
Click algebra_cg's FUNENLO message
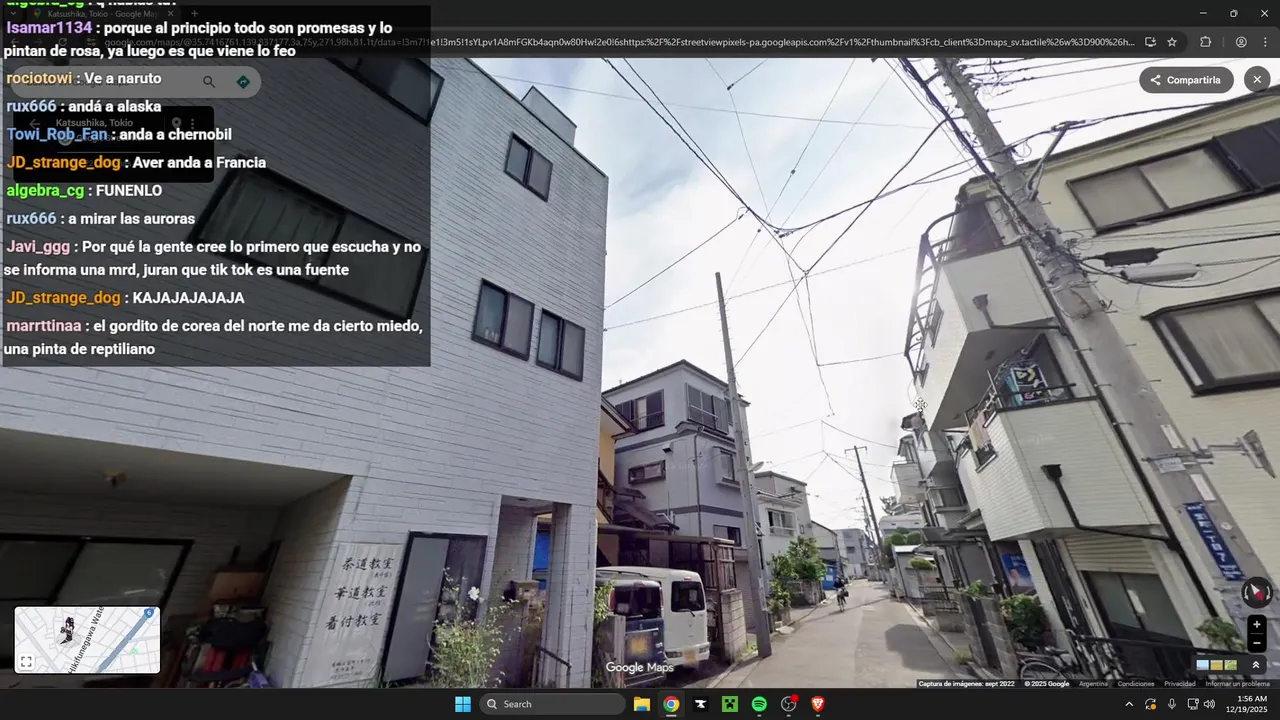point(84,190)
